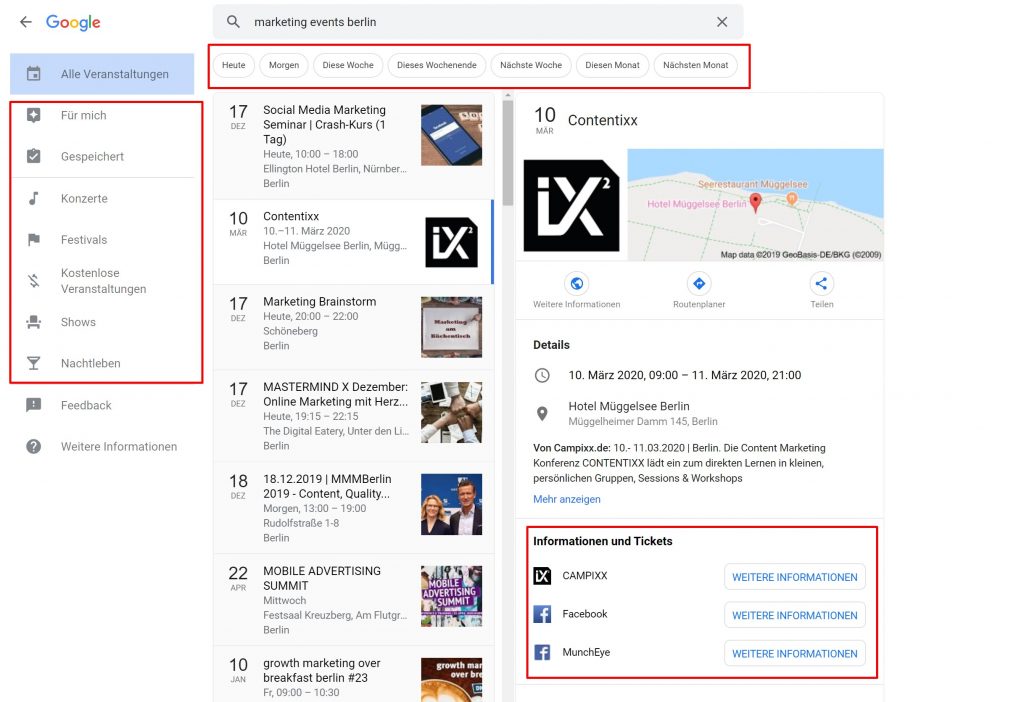1024x702 pixels.
Task: Click WEITERE INFORMATIONEN for Facebook
Action: pyautogui.click(x=795, y=615)
